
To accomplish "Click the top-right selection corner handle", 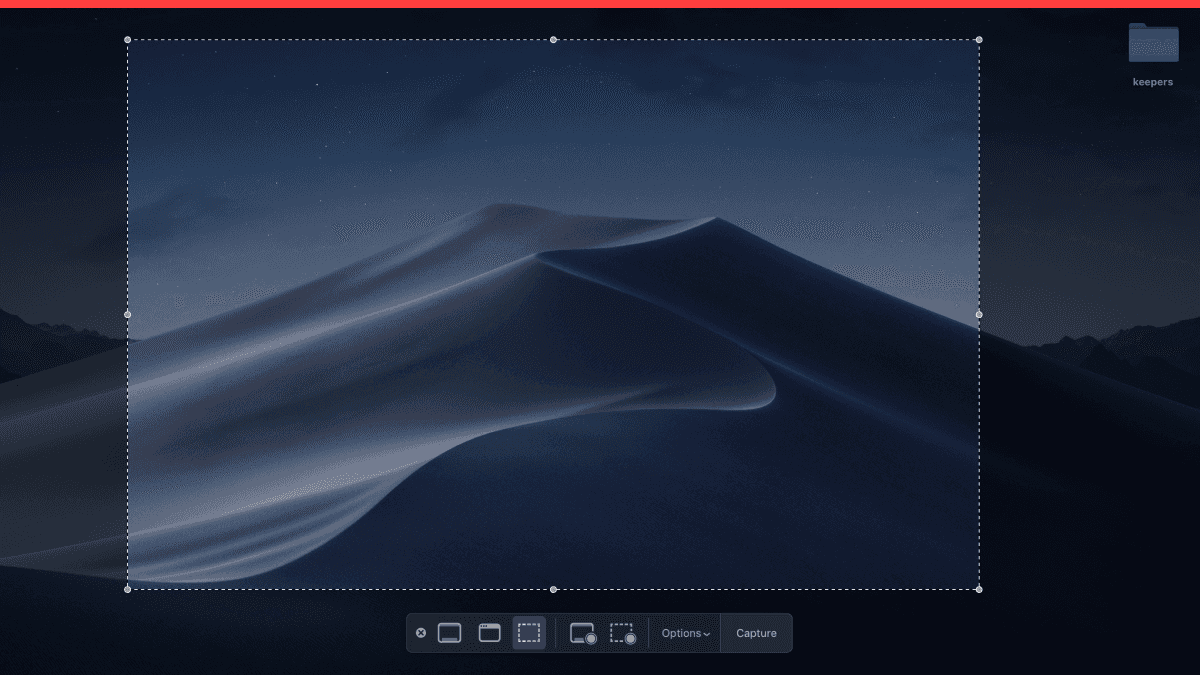I will tap(979, 40).
